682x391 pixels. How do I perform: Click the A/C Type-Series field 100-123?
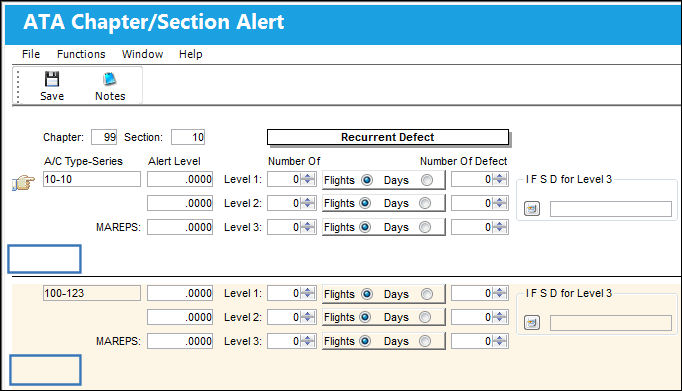point(92,293)
